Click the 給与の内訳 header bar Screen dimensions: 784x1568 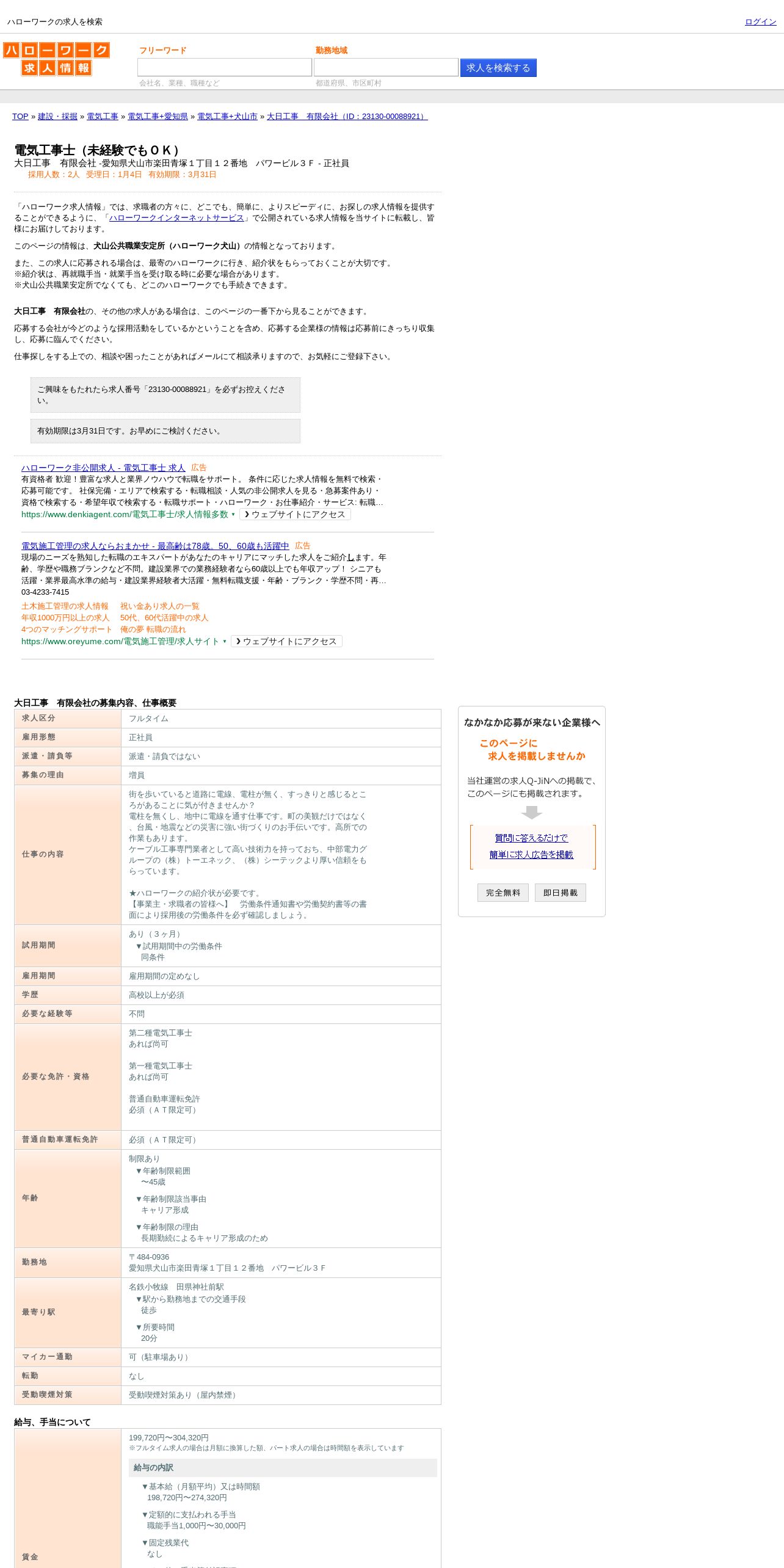(x=283, y=1468)
